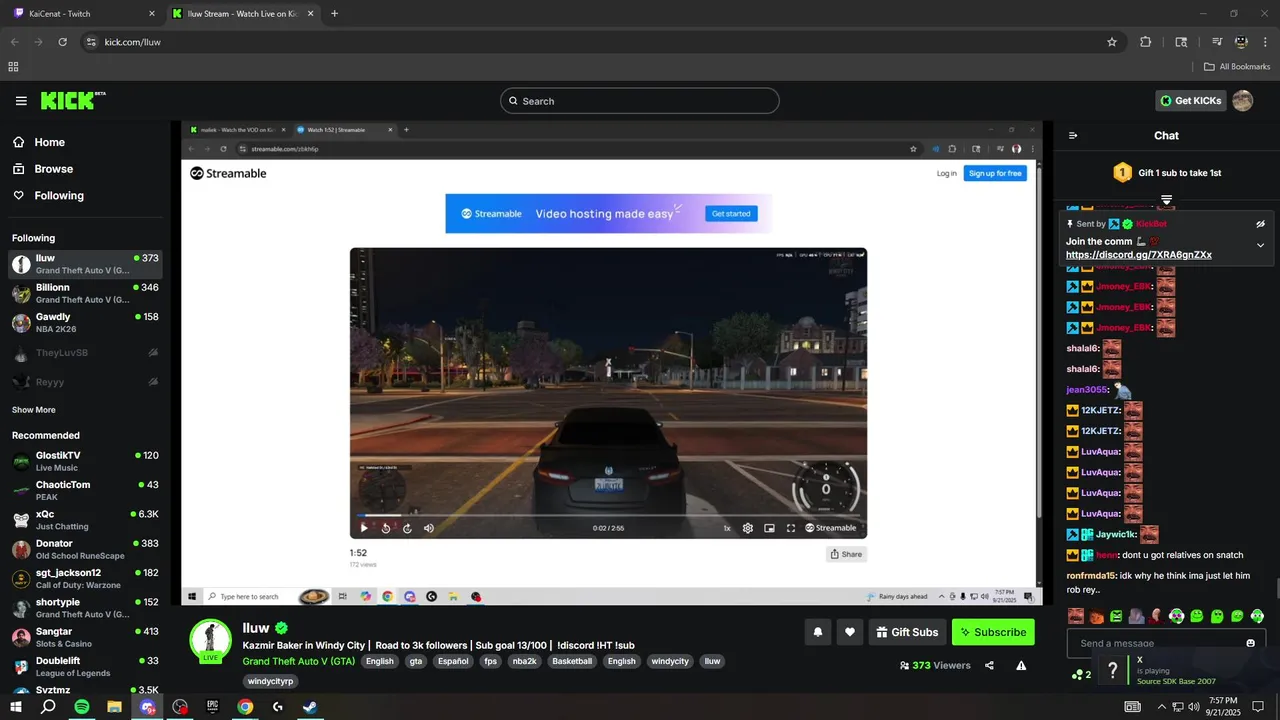This screenshot has height=720, width=1280.
Task: Open the Kick hamburger menu
Action: coord(21,101)
